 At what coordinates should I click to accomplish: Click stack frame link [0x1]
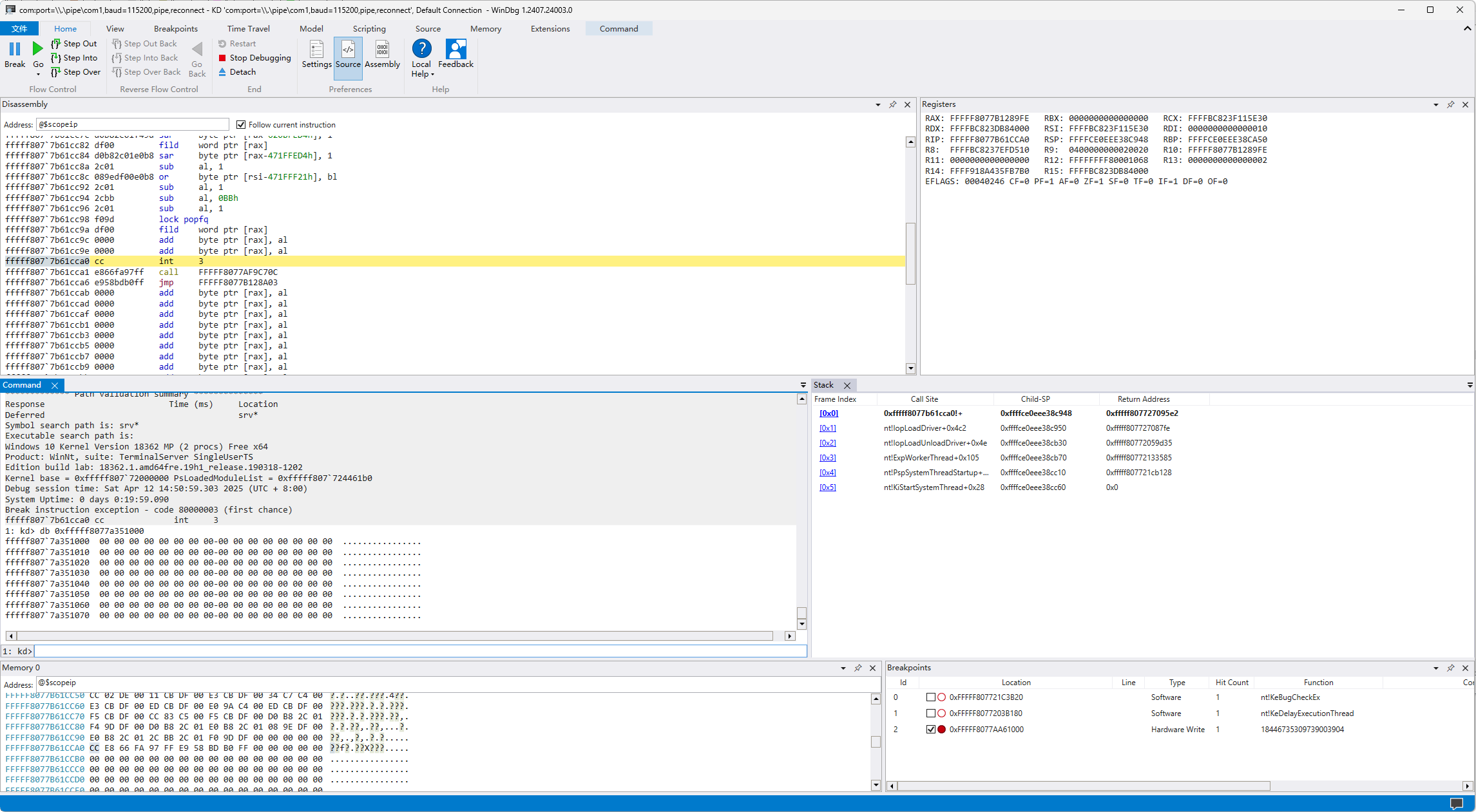827,428
